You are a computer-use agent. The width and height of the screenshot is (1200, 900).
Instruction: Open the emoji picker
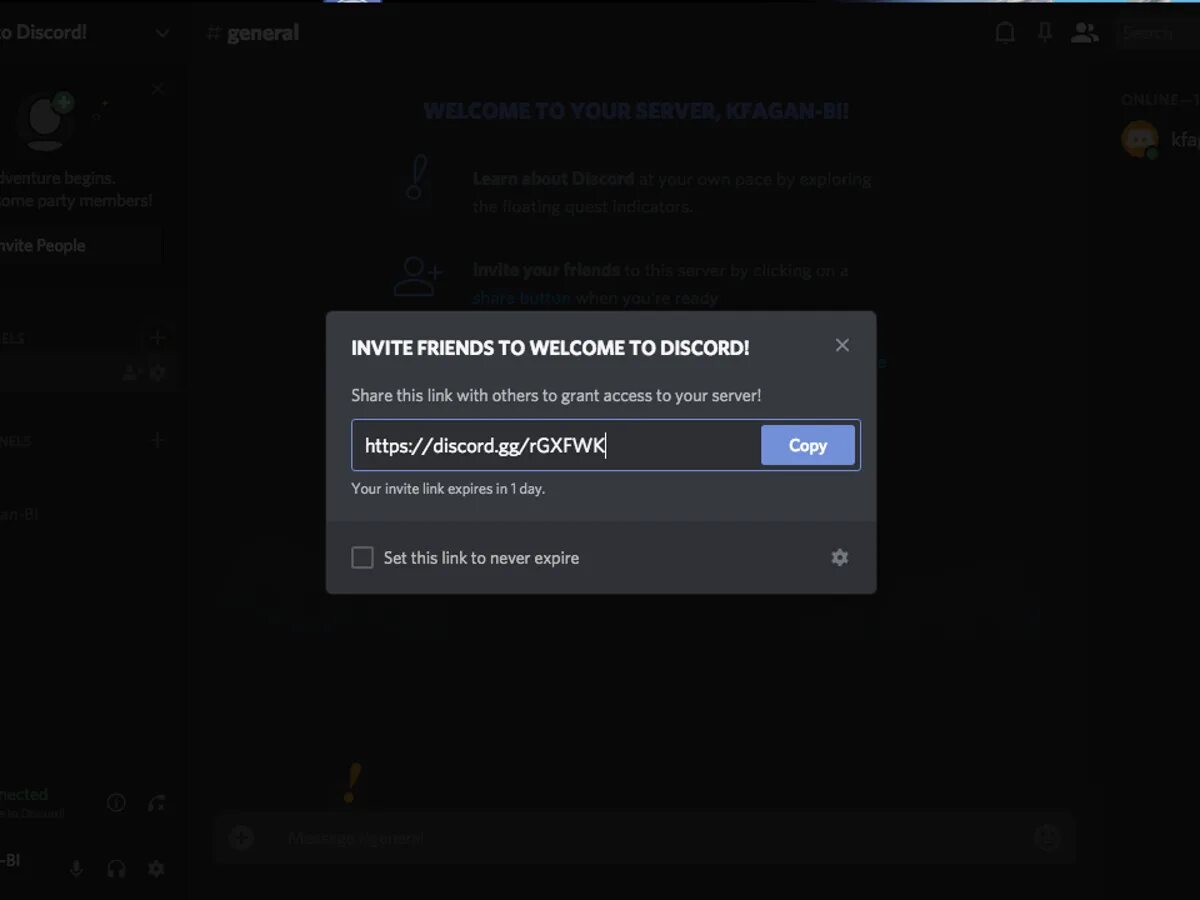coord(1047,837)
